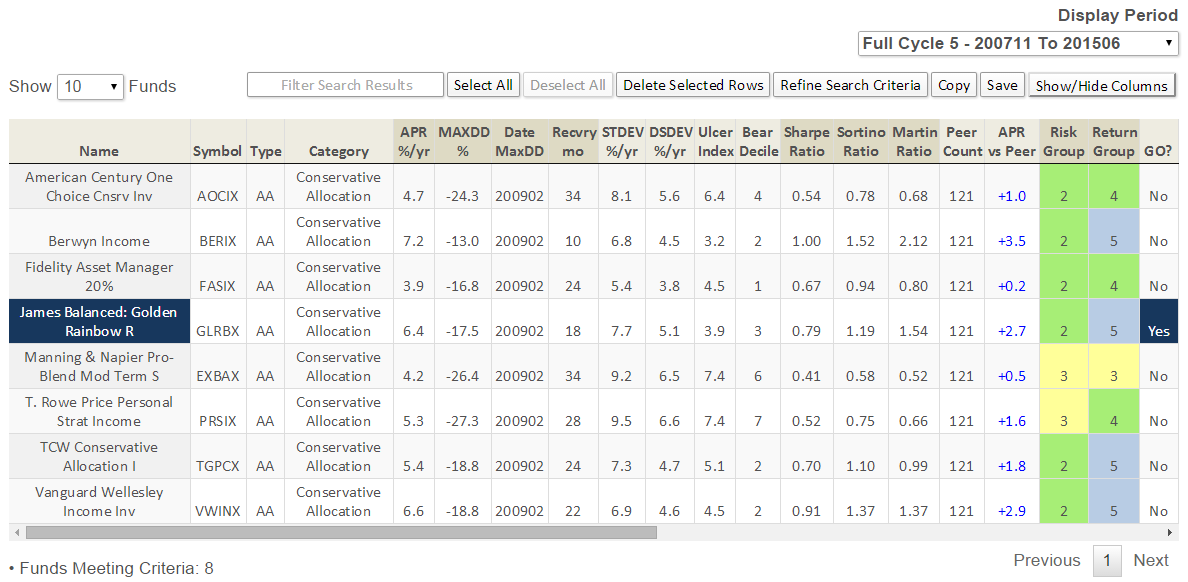The height and width of the screenshot is (582, 1188).
Task: Click the Save button
Action: [1002, 85]
